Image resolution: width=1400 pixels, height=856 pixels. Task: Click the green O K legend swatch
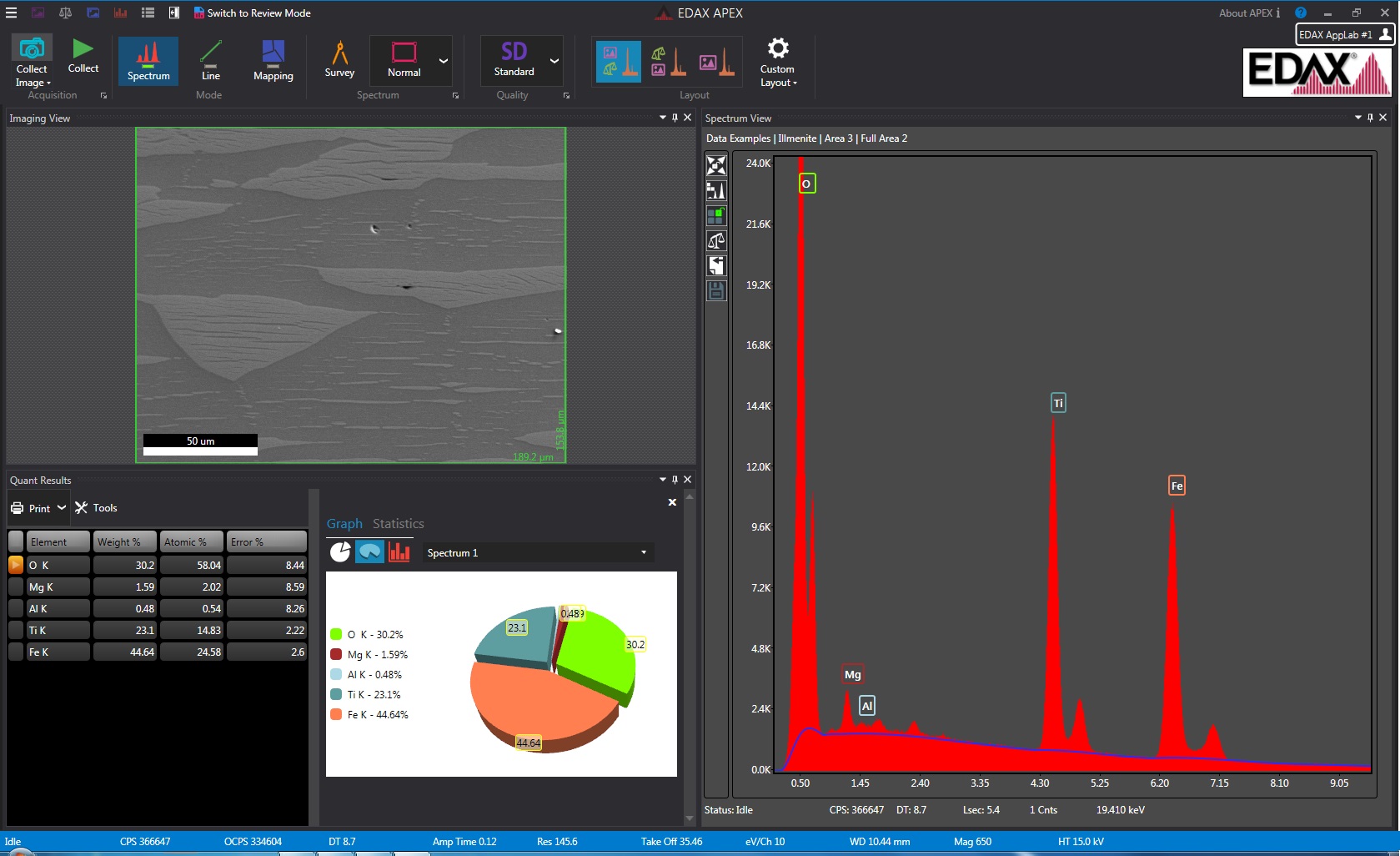click(x=336, y=635)
